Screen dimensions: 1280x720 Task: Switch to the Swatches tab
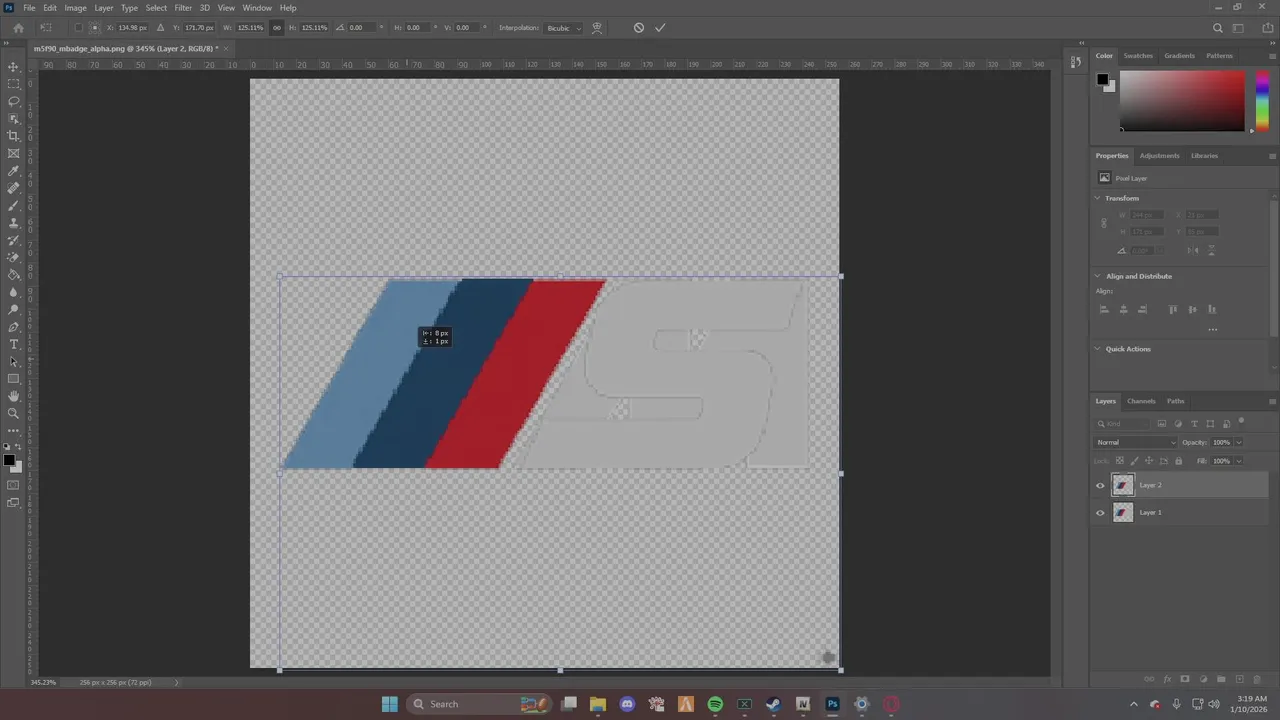coord(1138,56)
